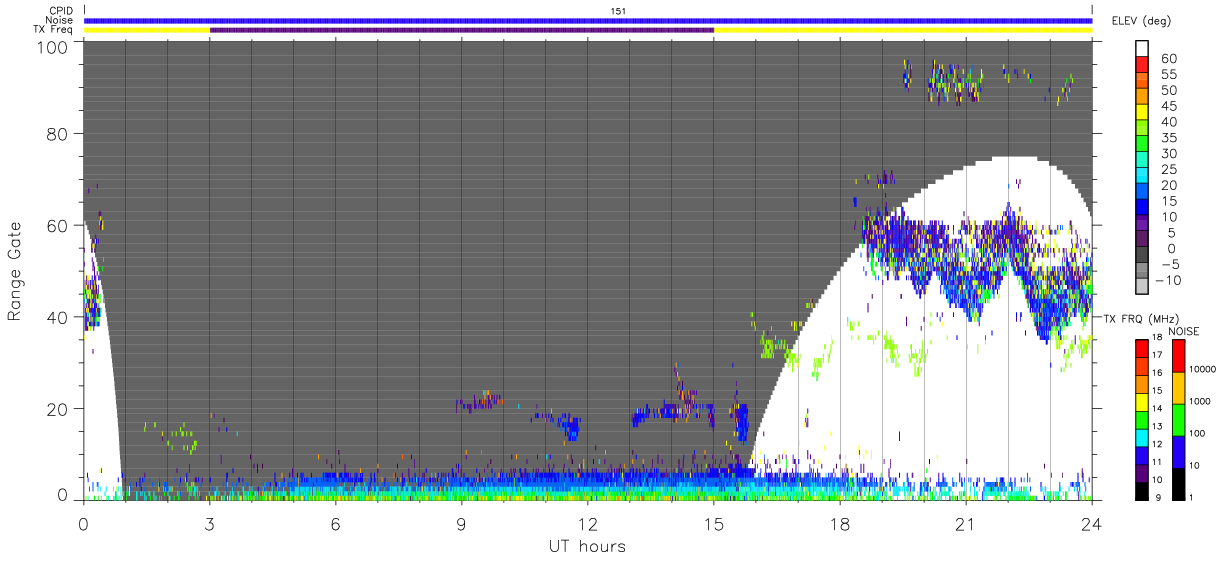The image size is (1228, 567).
Task: Click the UT hours axis title
Action: click(x=587, y=546)
